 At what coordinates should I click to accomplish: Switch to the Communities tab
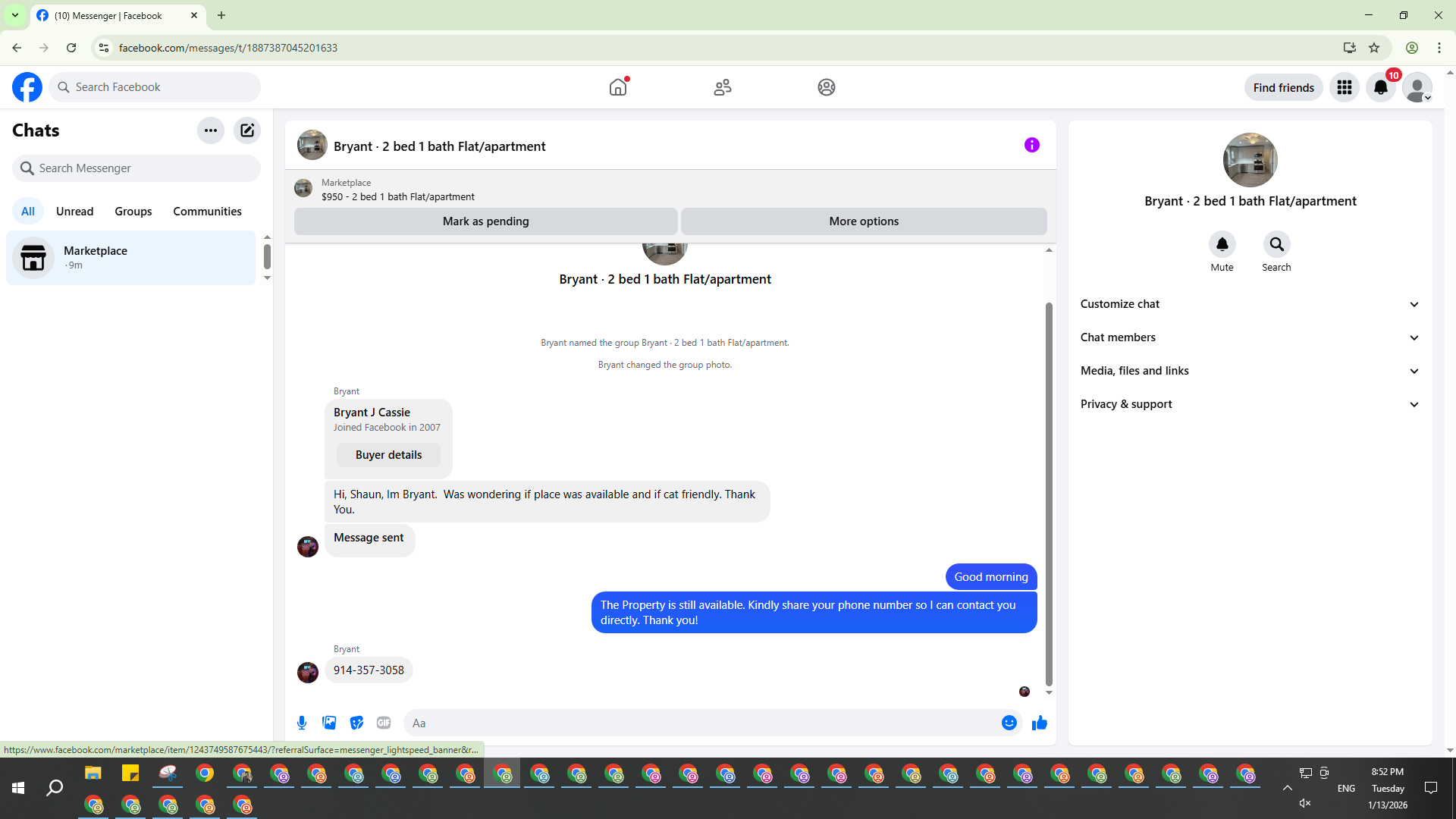point(207,212)
